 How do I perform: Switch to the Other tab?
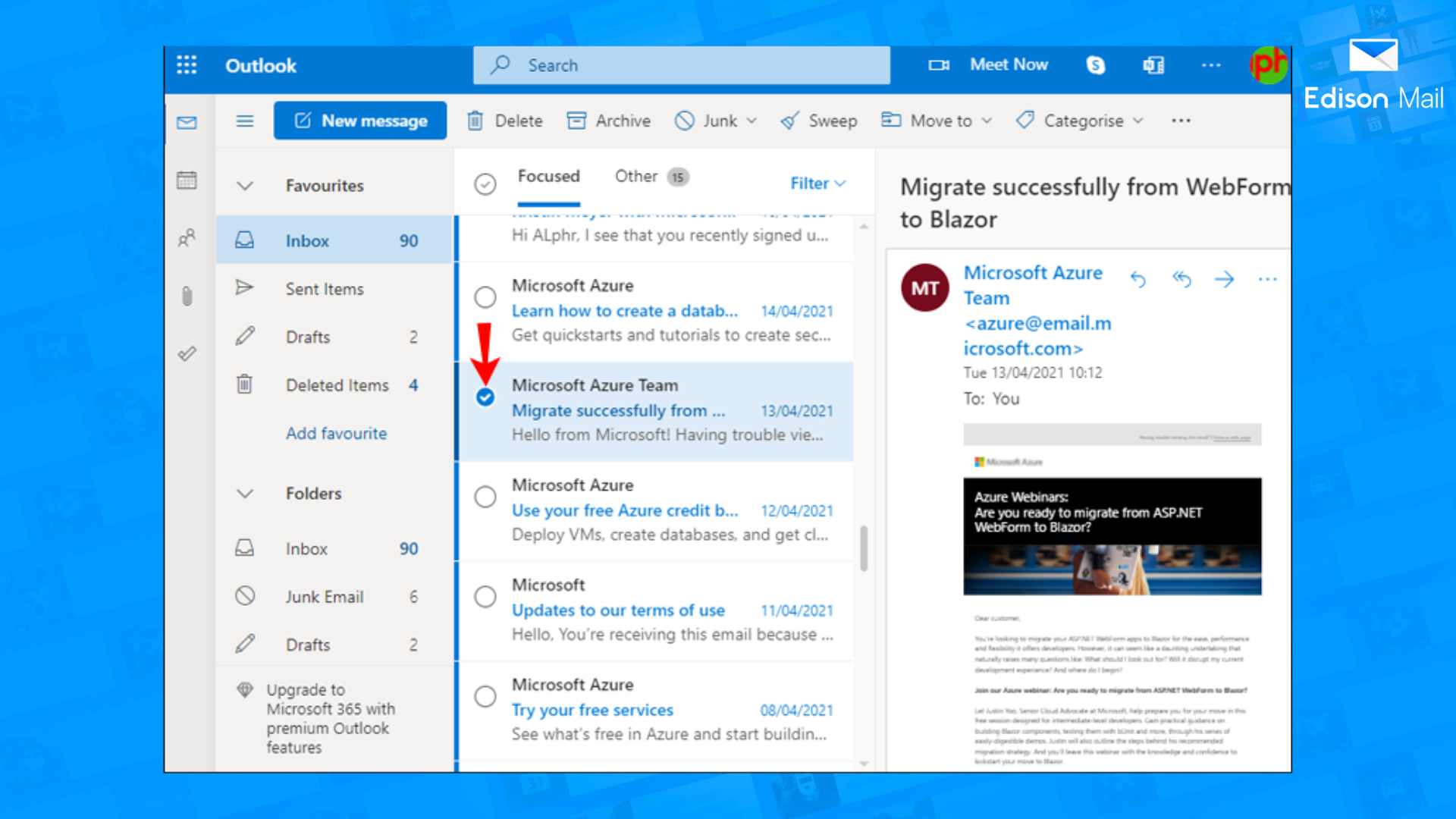coord(635,176)
